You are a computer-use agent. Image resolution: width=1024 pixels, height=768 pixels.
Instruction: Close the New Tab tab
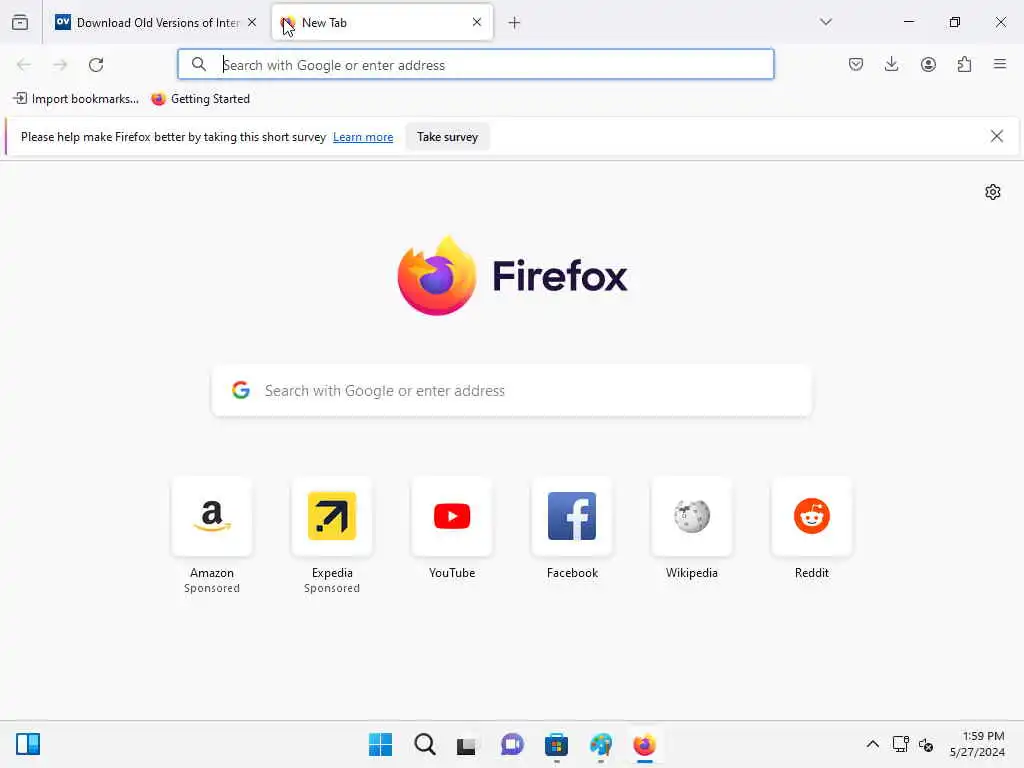477,22
